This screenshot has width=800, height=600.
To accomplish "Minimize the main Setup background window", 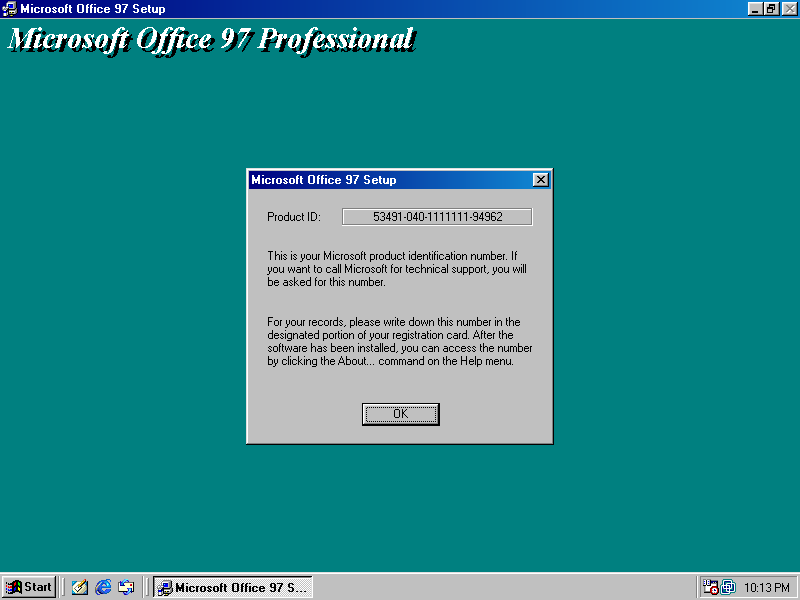I will click(755, 9).
